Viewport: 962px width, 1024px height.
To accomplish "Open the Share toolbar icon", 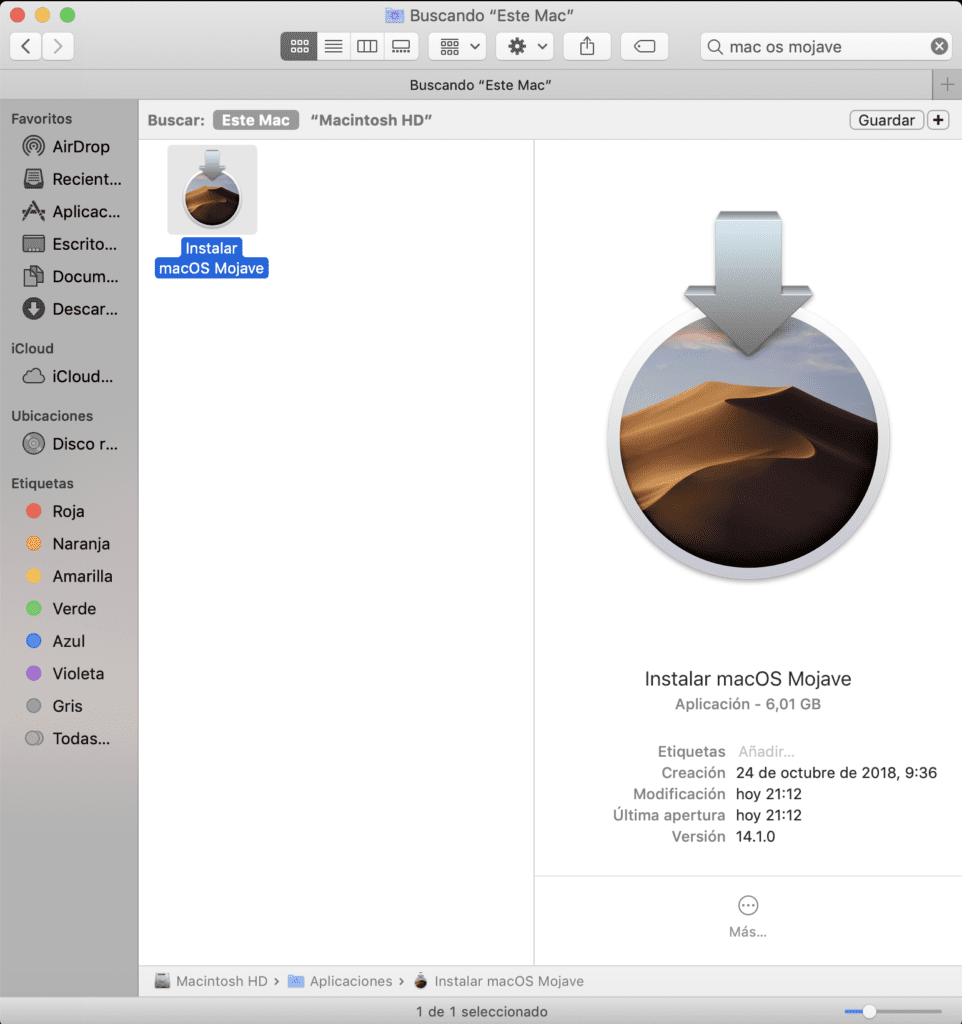I will point(587,46).
